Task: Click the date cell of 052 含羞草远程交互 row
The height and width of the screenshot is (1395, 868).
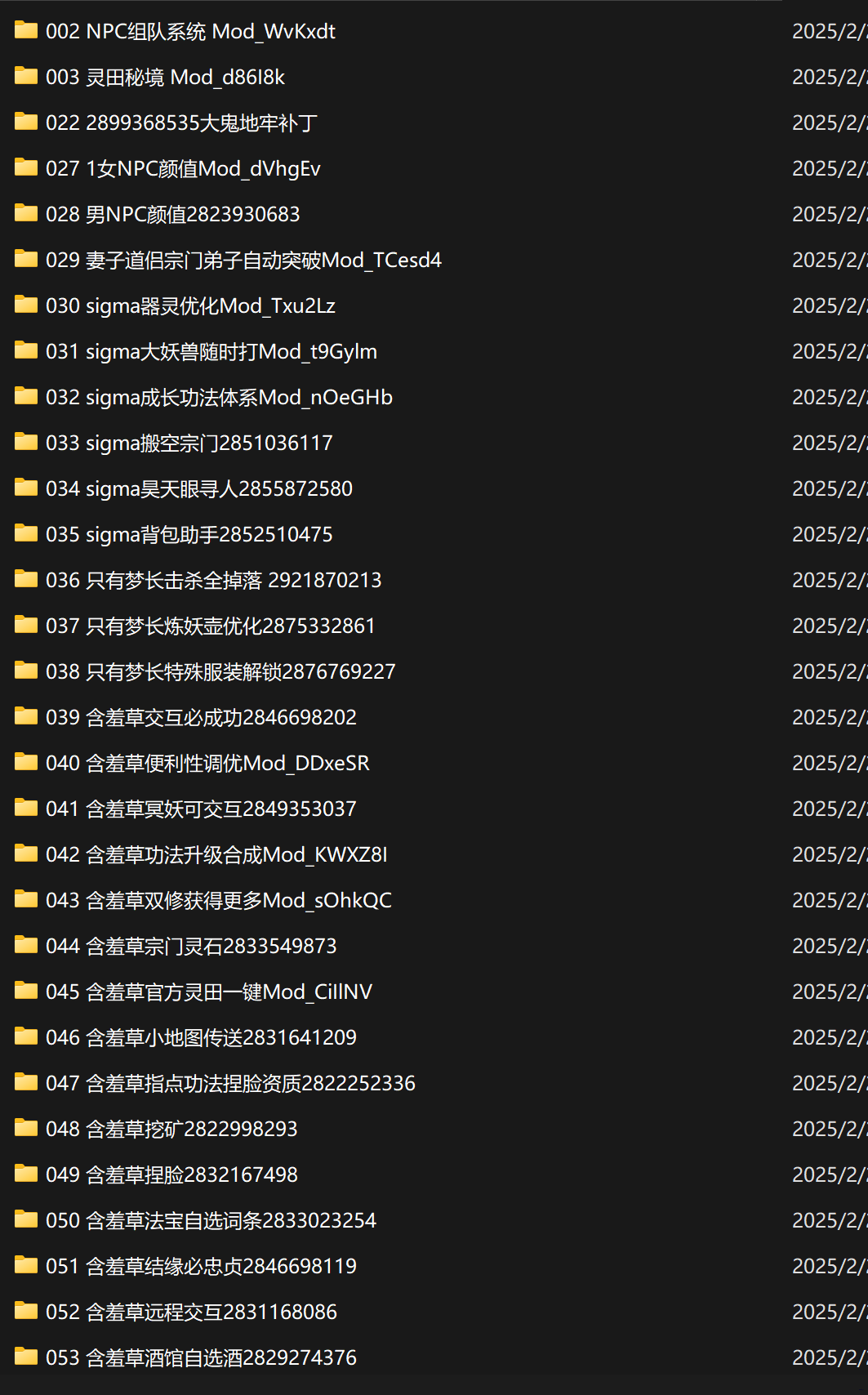Action: 830,1312
